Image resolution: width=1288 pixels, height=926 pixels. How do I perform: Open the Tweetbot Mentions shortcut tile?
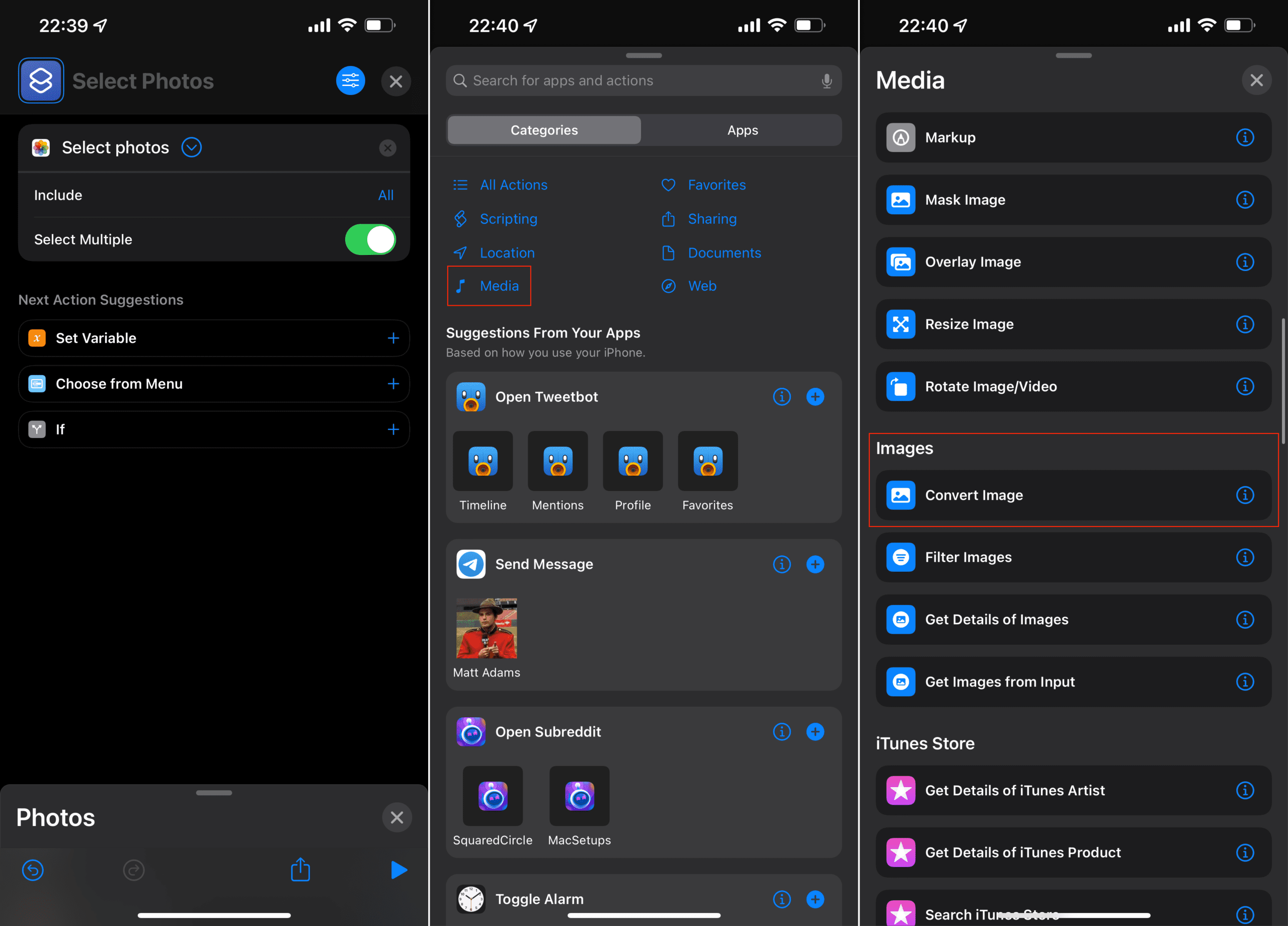557,471
